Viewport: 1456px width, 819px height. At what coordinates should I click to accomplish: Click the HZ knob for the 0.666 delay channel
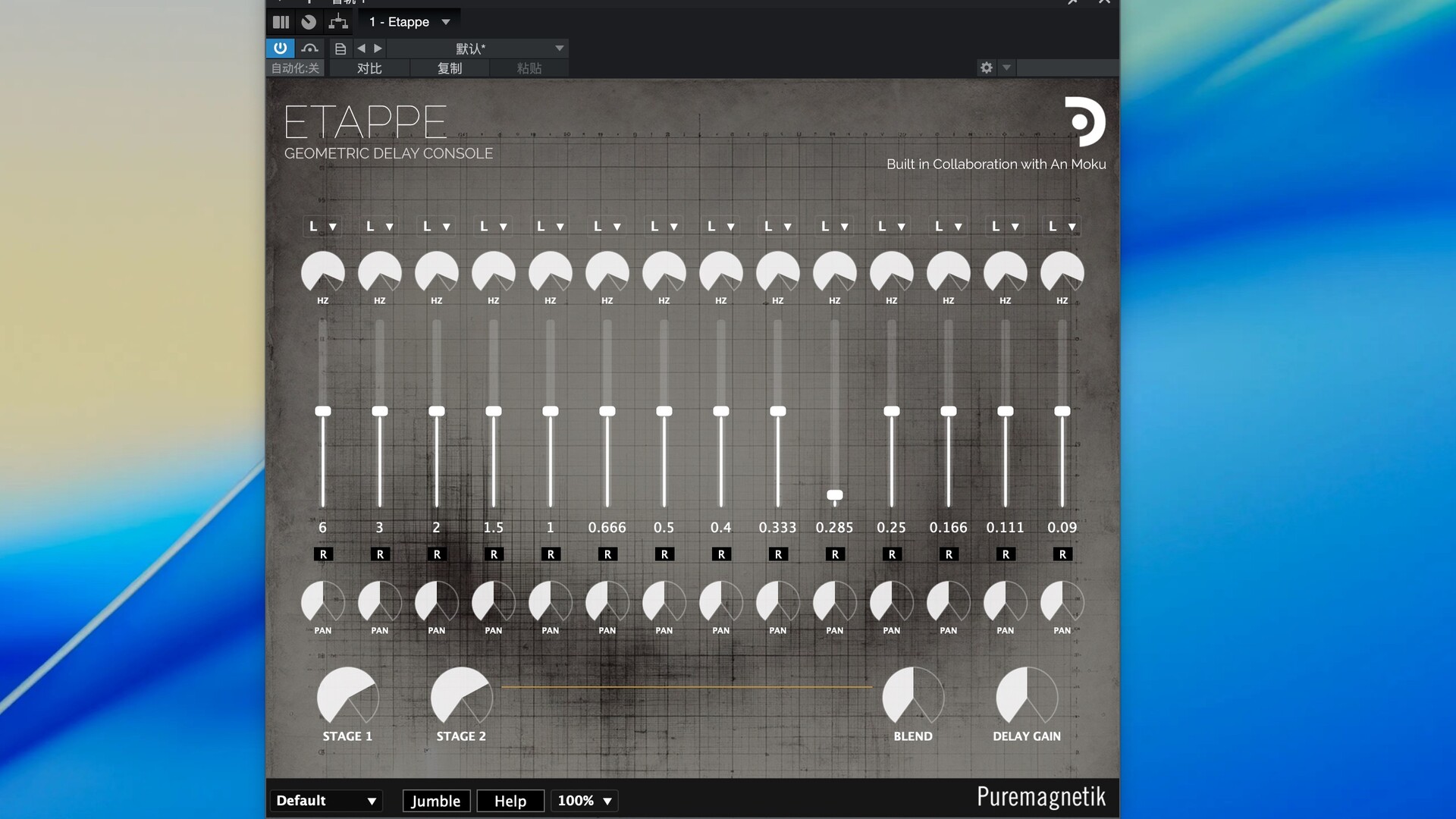point(607,273)
